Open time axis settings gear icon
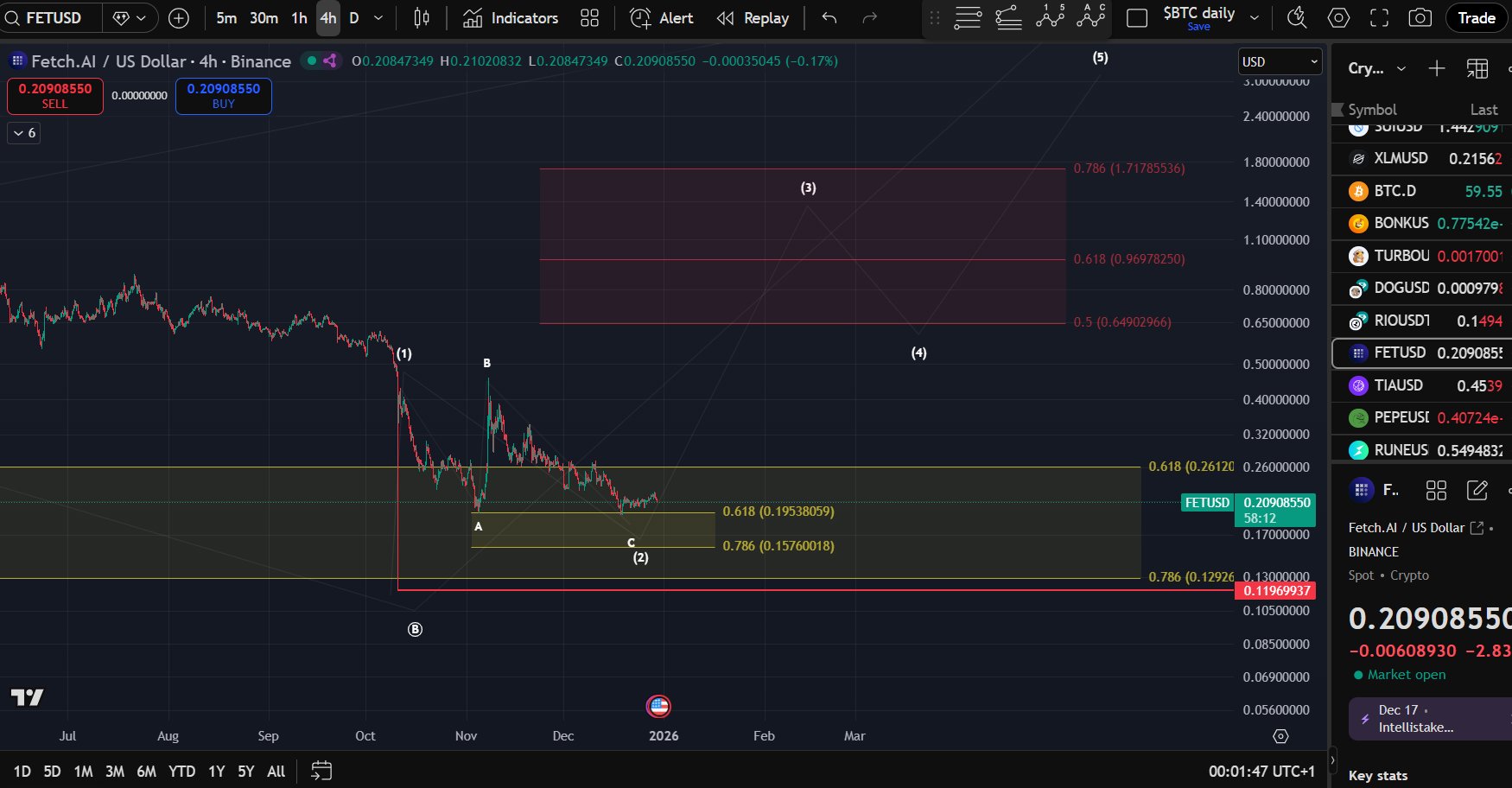Viewport: 1512px width, 788px height. [x=1280, y=736]
